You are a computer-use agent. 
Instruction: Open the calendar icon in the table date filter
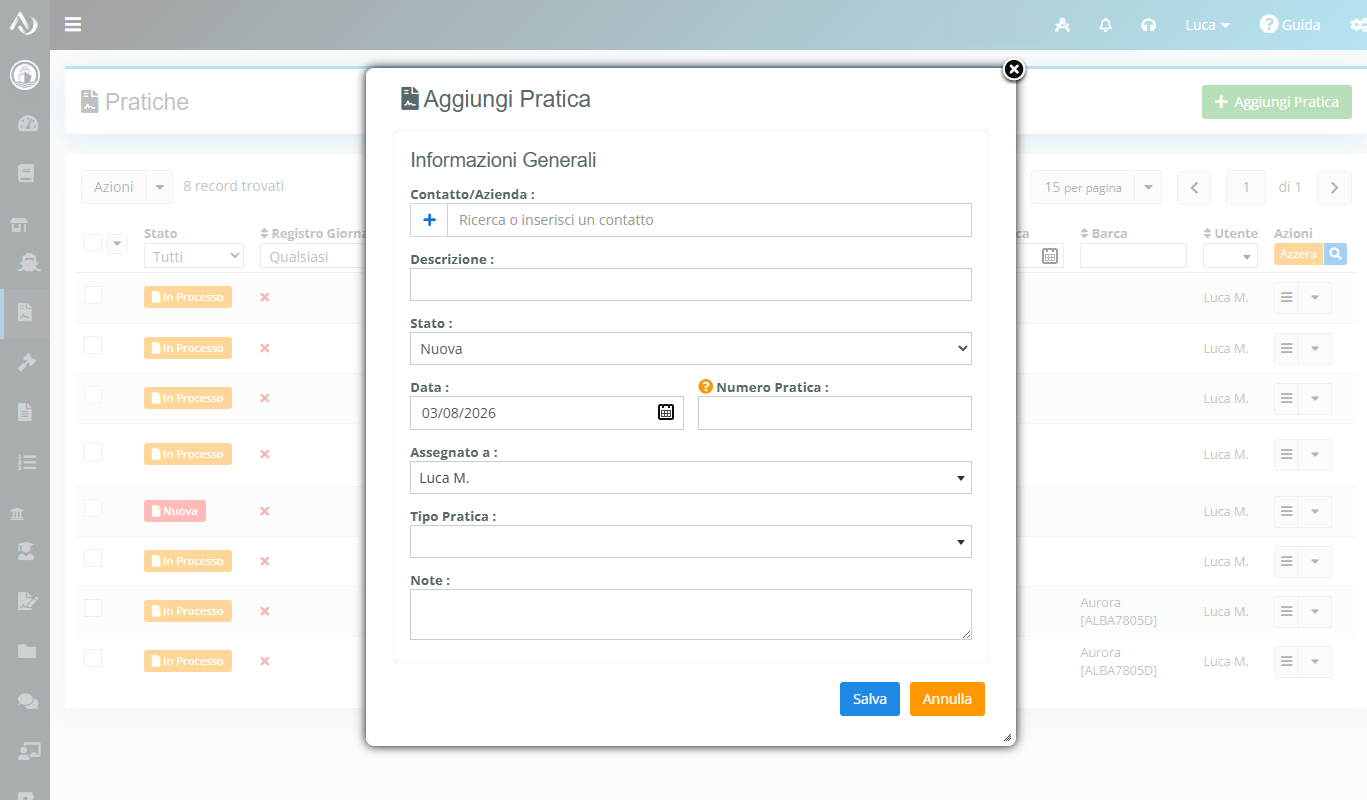tap(1050, 256)
